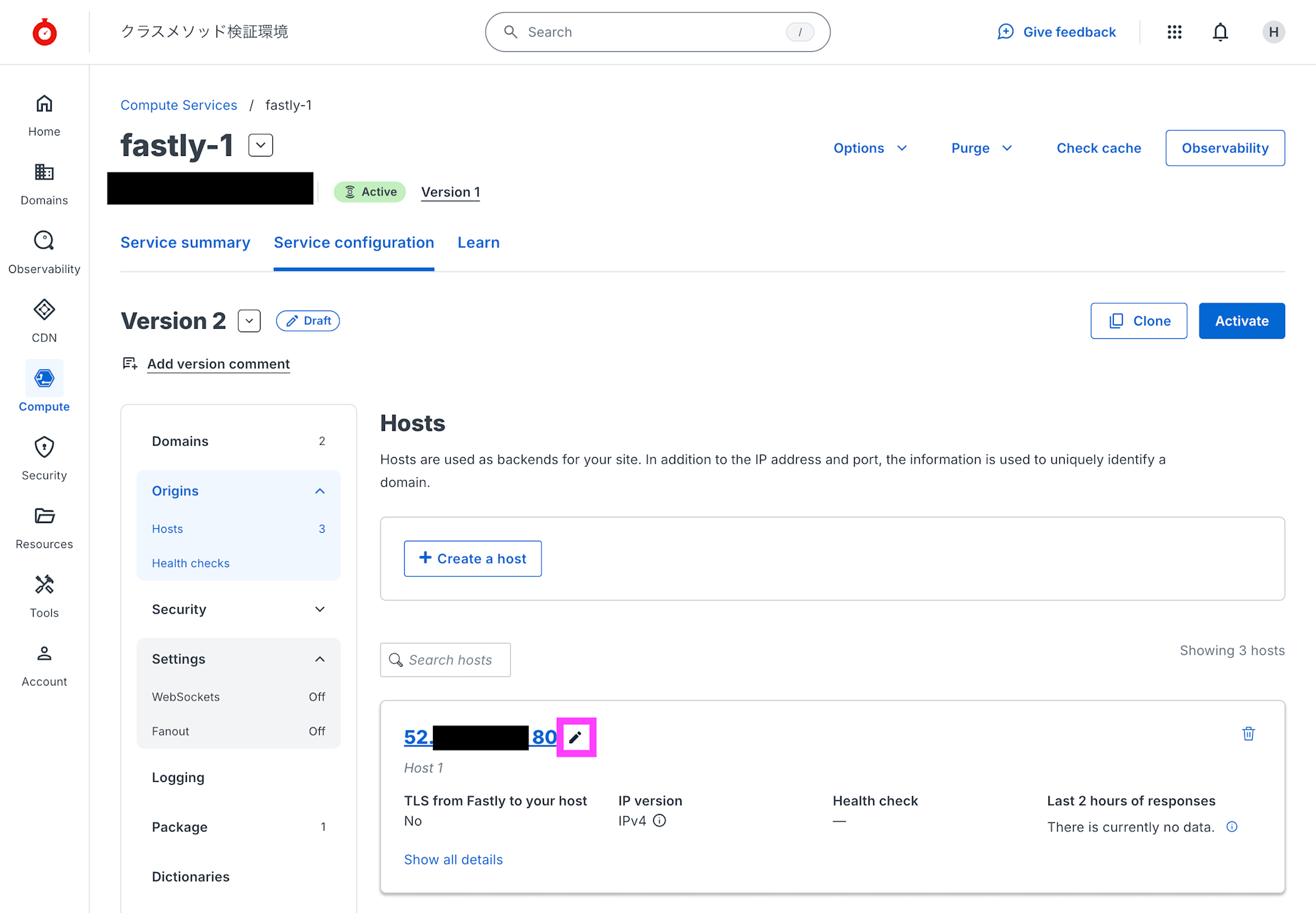Viewport: 1316px width, 913px height.
Task: Open Tools in left sidebar
Action: (x=44, y=596)
